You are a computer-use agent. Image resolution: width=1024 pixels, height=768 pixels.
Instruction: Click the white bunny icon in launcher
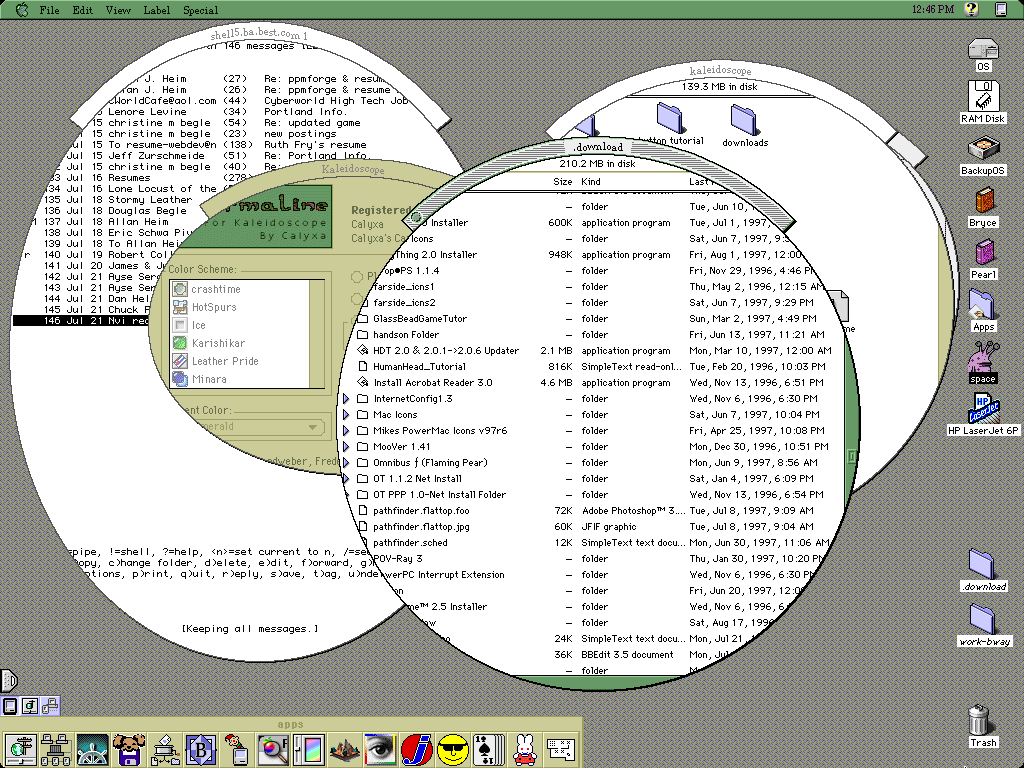(525, 749)
